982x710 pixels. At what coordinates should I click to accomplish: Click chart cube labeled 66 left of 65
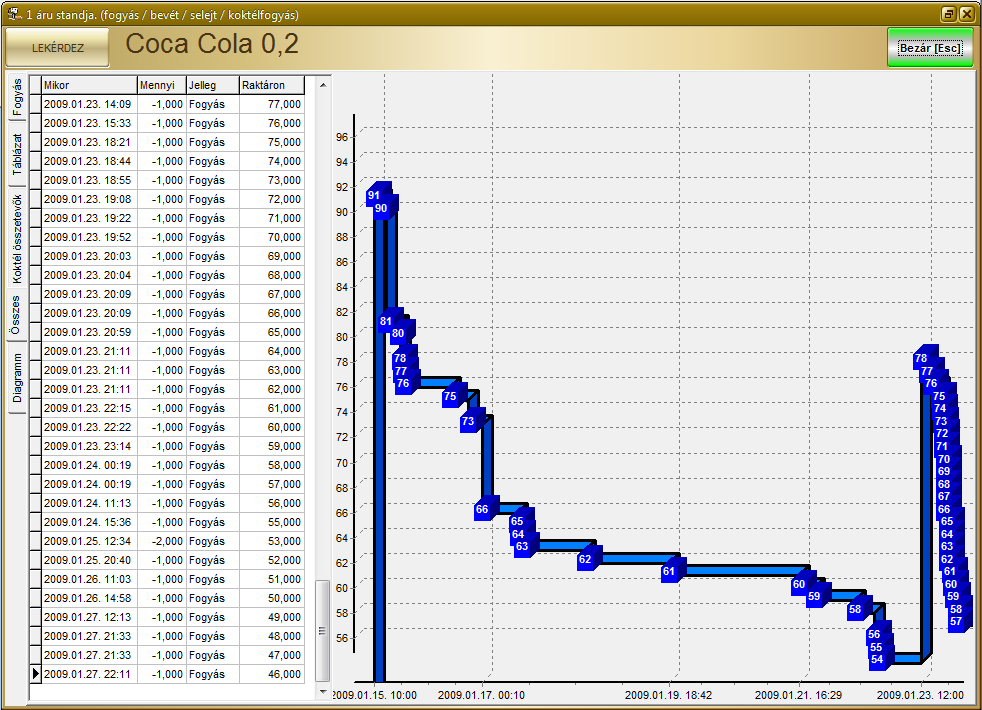[482, 510]
